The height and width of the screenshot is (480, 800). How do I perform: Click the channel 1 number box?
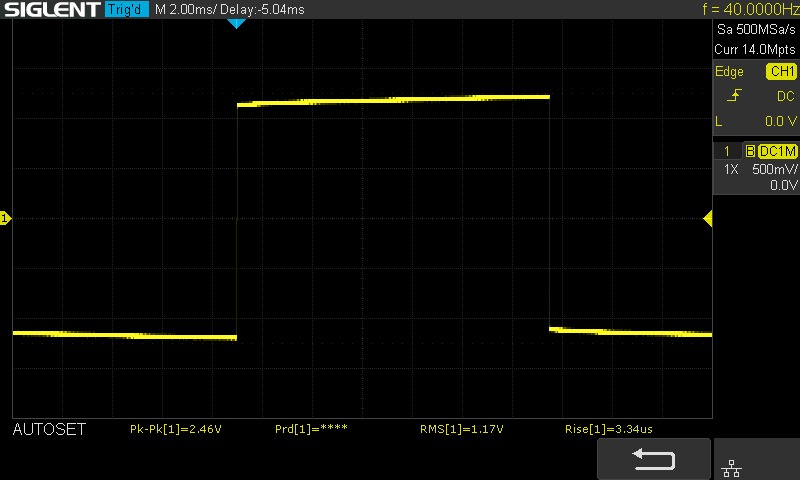point(727,151)
